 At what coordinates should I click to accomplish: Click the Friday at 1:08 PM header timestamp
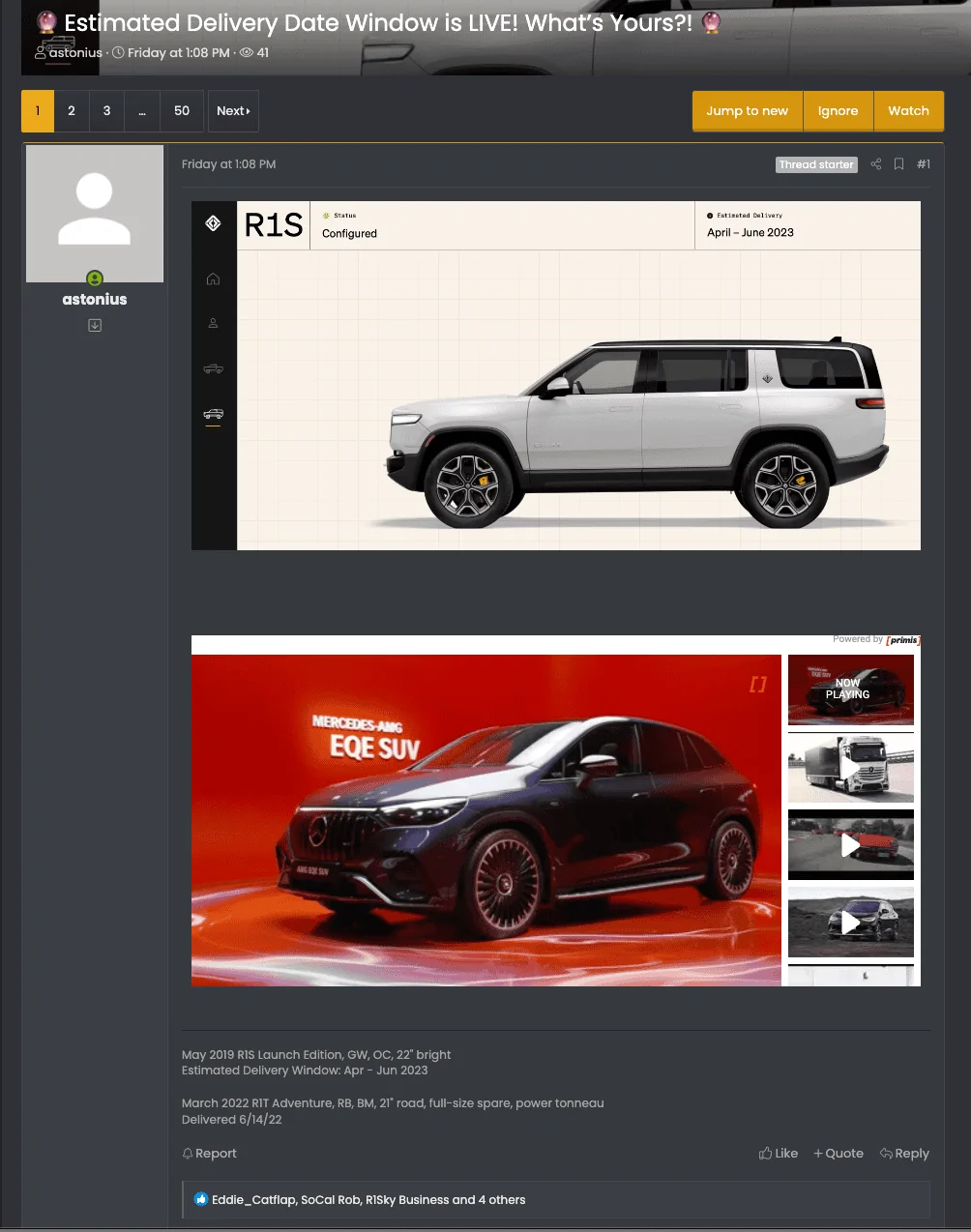tap(179, 53)
